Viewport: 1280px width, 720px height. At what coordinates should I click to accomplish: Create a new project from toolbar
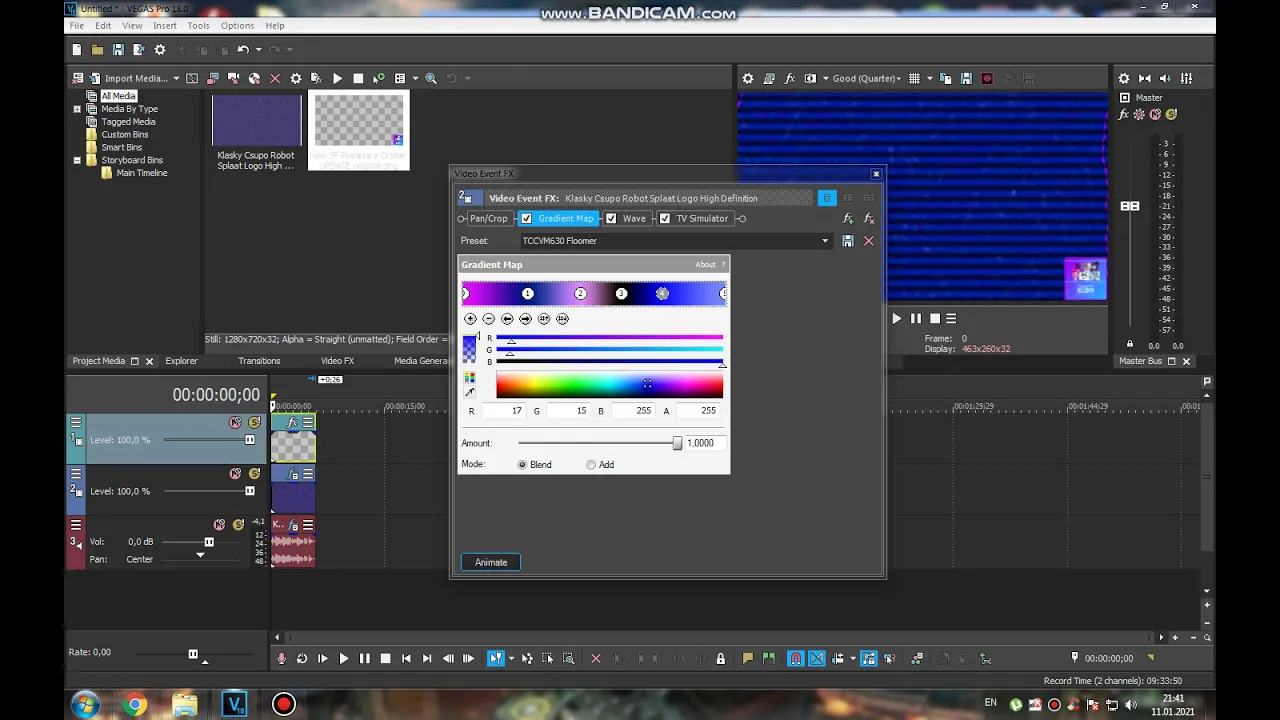pos(77,50)
